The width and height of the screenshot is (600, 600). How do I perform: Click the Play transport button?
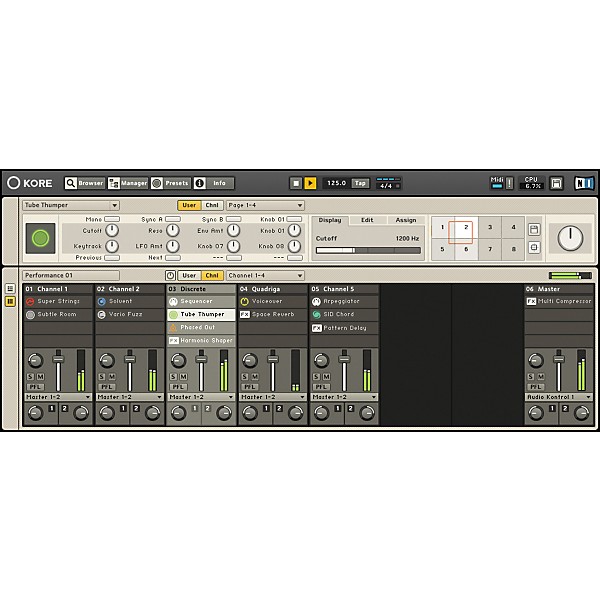coord(310,183)
